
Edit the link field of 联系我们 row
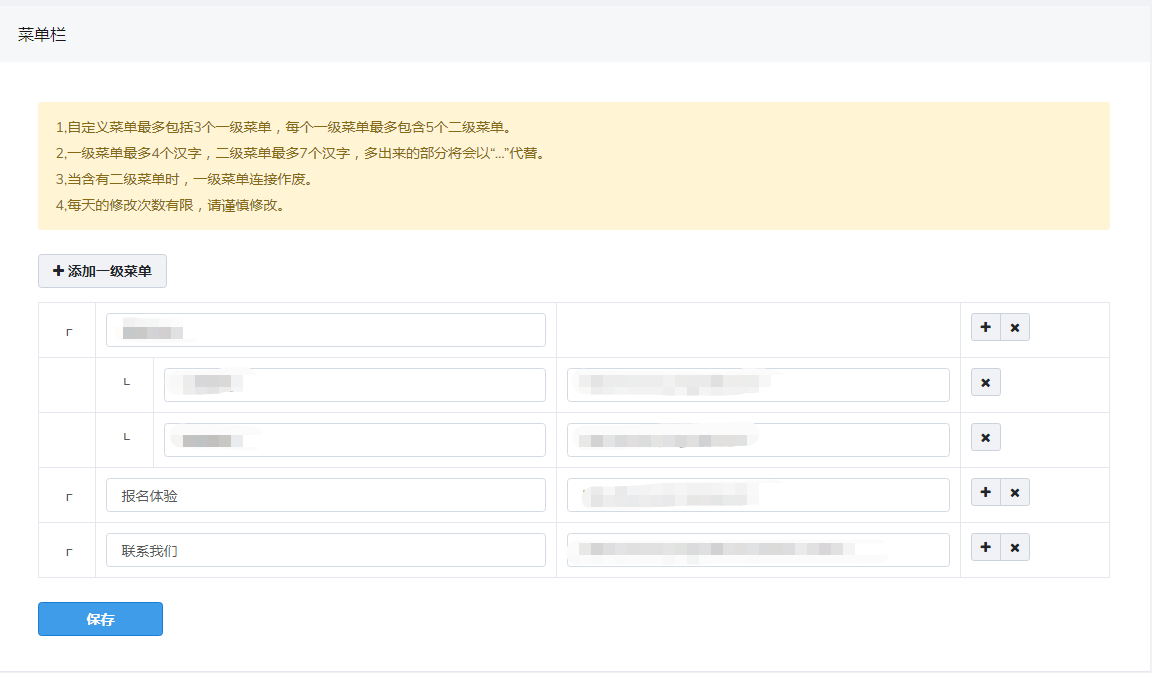coord(758,550)
